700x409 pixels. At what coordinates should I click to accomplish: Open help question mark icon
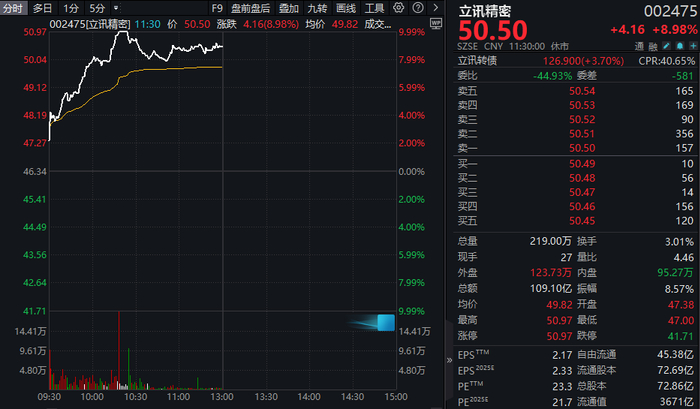pos(418,8)
